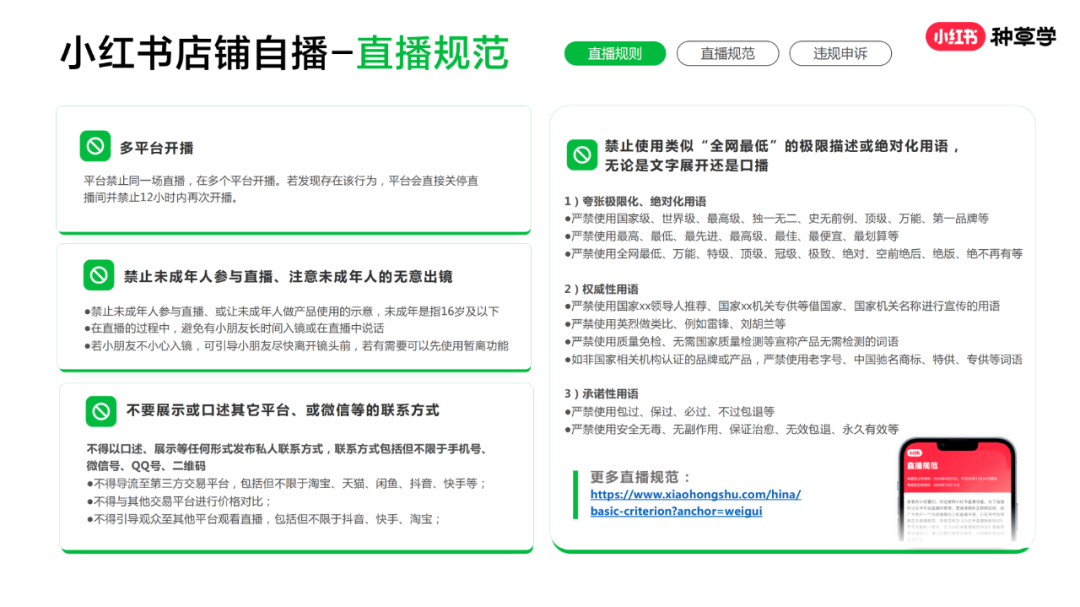Click the bullet starting 严禁使用最高、最低
The image size is (1080, 607).
[x=731, y=236]
